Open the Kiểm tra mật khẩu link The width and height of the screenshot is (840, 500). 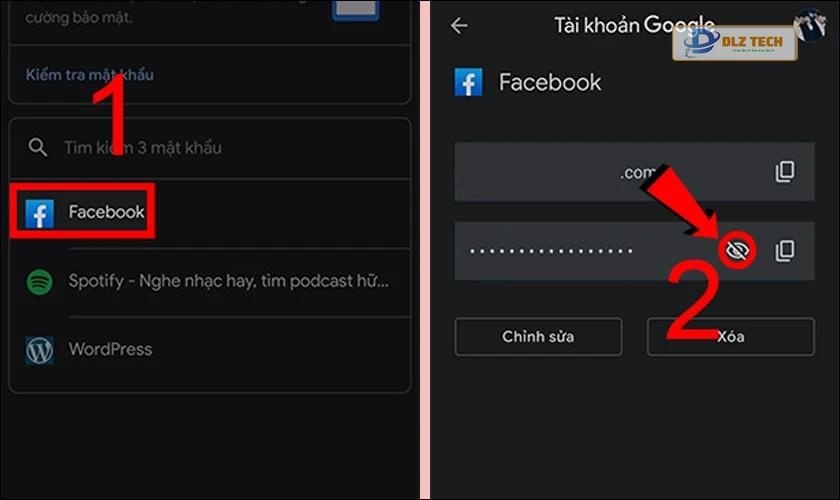pyautogui.click(x=89, y=74)
